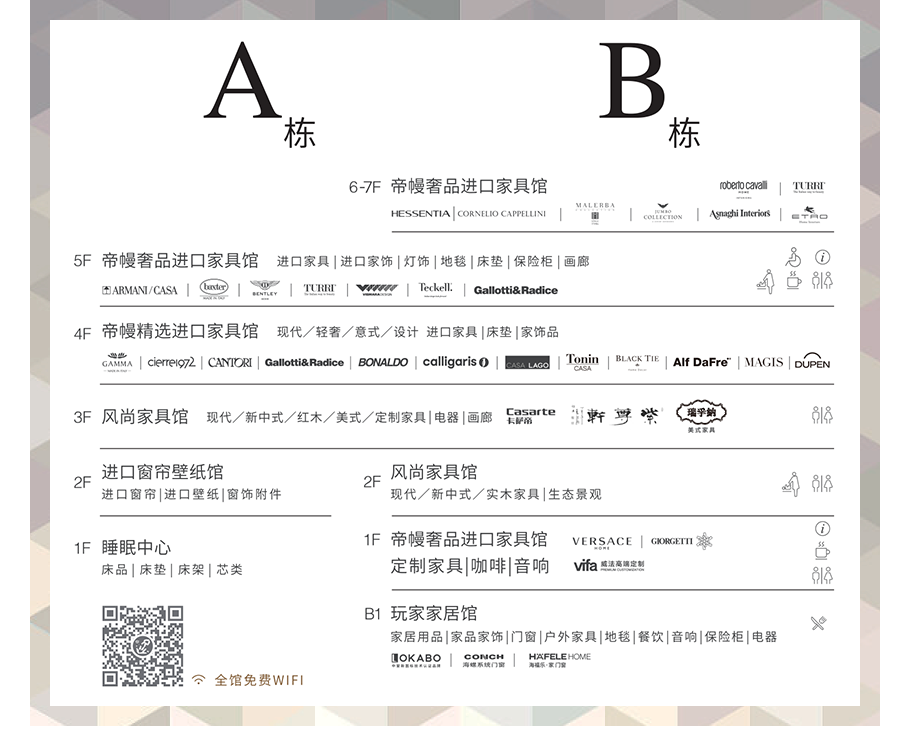Click the QR code image
The width and height of the screenshot is (910, 756).
[143, 646]
